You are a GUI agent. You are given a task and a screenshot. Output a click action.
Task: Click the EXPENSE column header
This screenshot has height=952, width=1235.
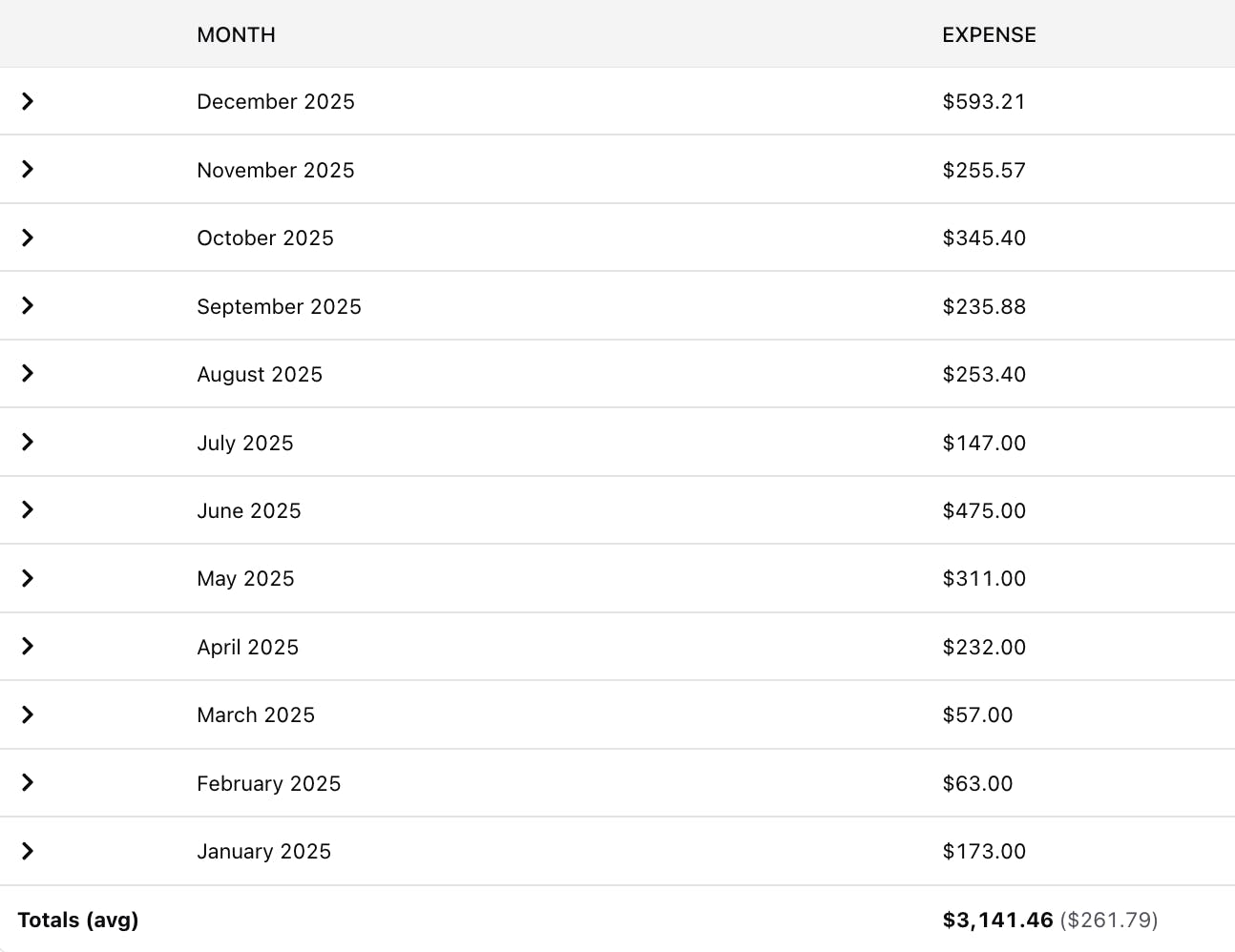(x=989, y=34)
